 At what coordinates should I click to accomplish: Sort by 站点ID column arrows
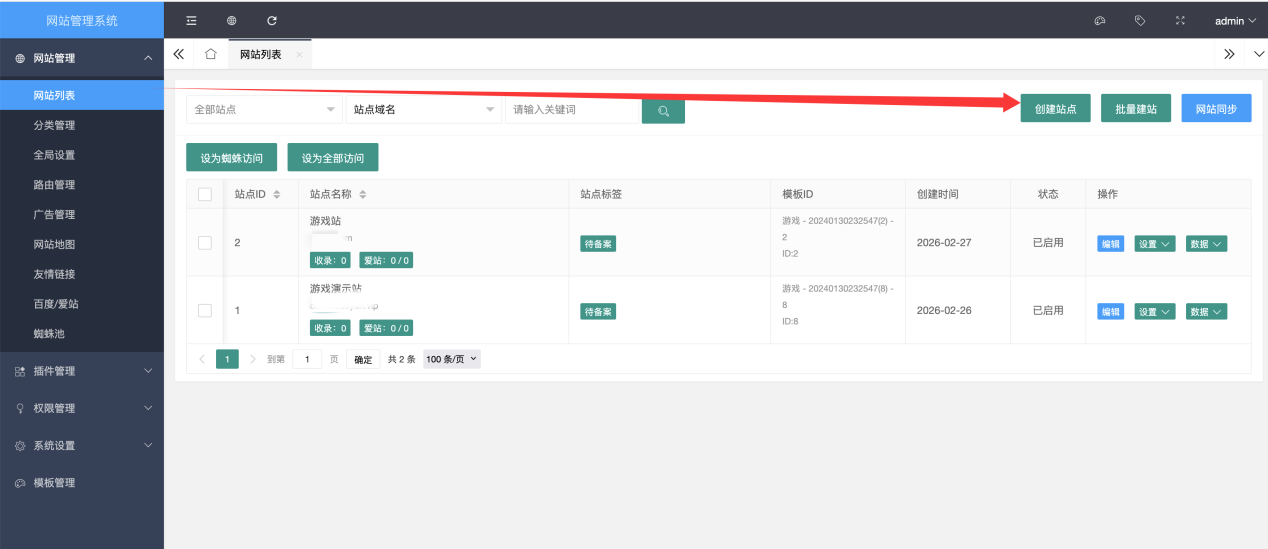click(x=277, y=194)
